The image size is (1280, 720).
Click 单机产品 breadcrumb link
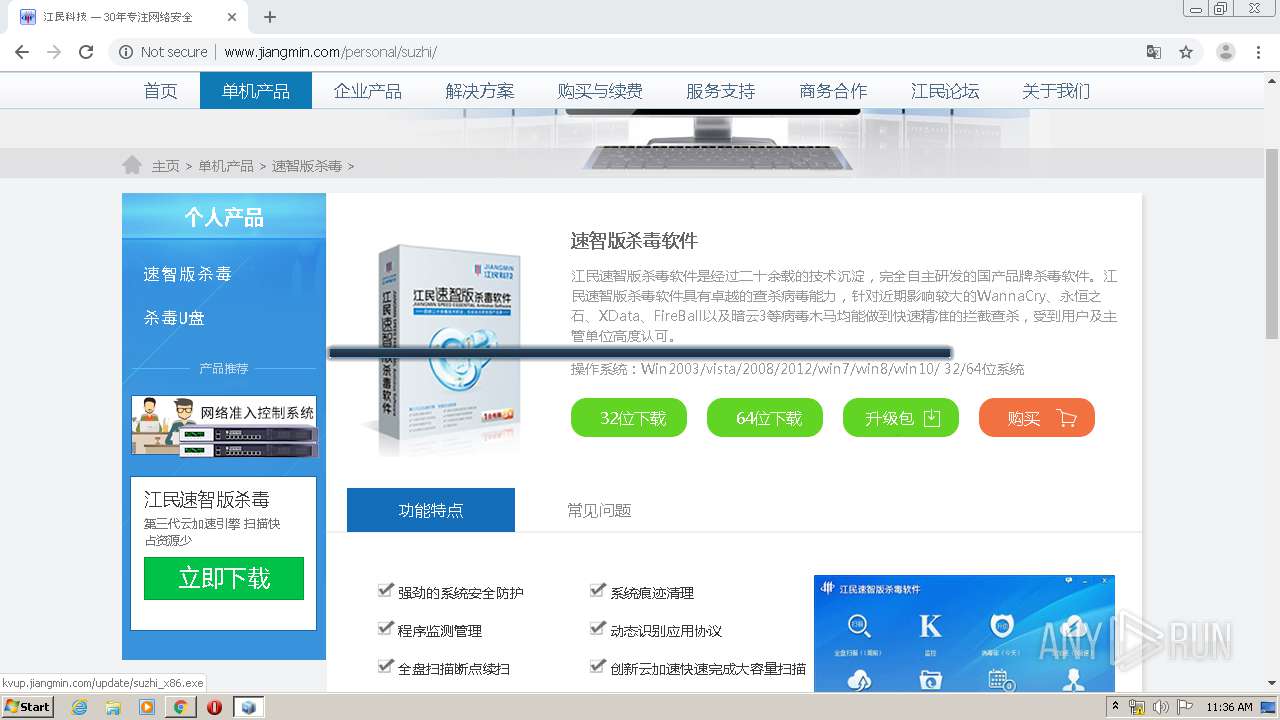point(226,166)
